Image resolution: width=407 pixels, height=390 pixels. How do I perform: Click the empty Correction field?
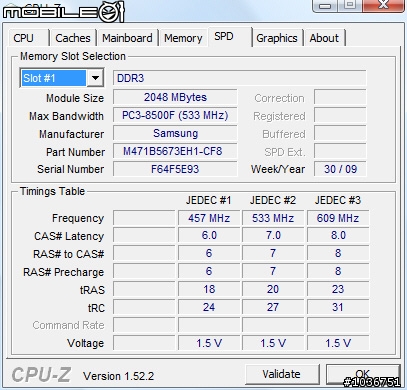[340, 97]
